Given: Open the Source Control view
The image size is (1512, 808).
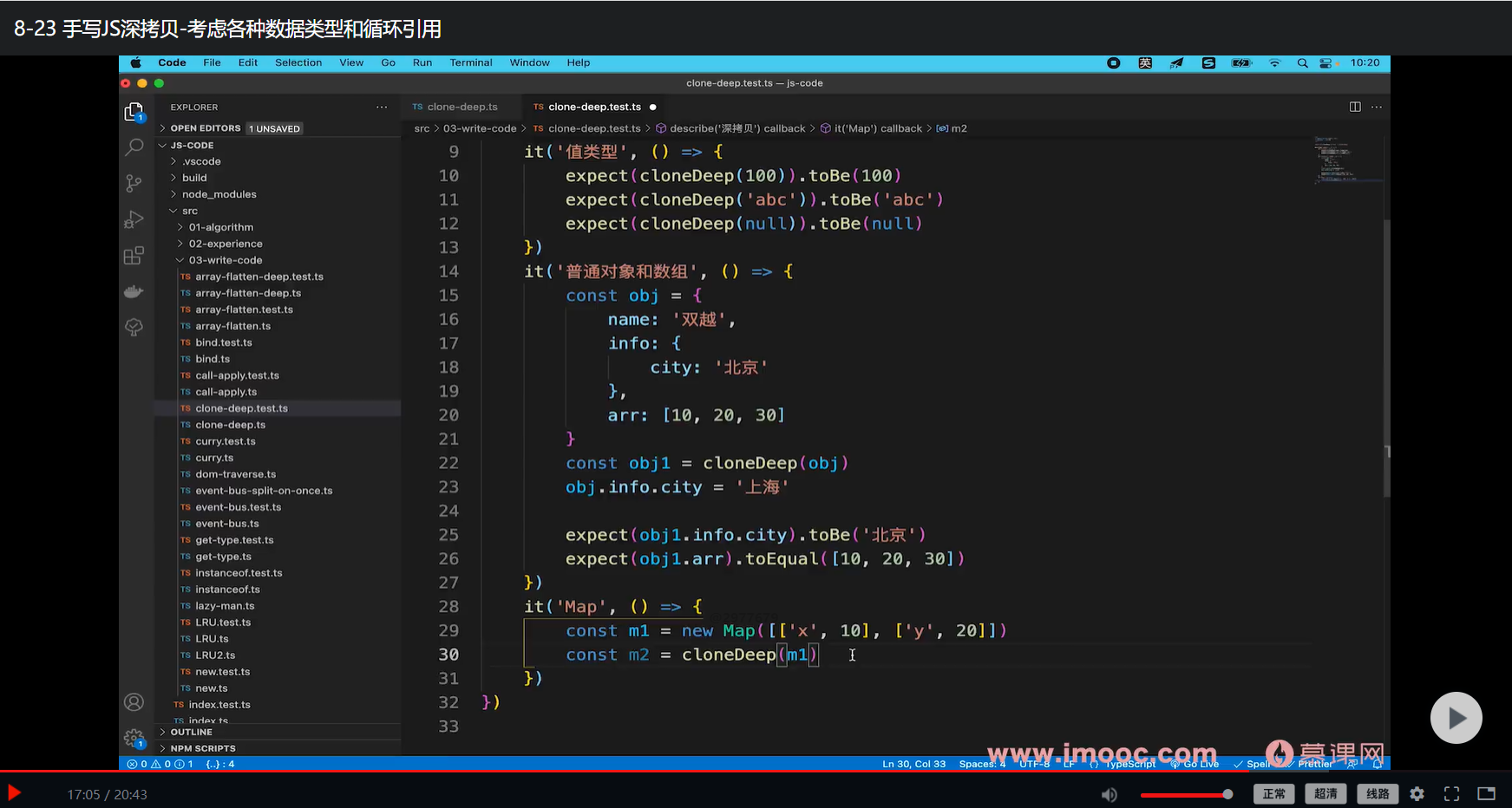Looking at the screenshot, I should pyautogui.click(x=134, y=183).
